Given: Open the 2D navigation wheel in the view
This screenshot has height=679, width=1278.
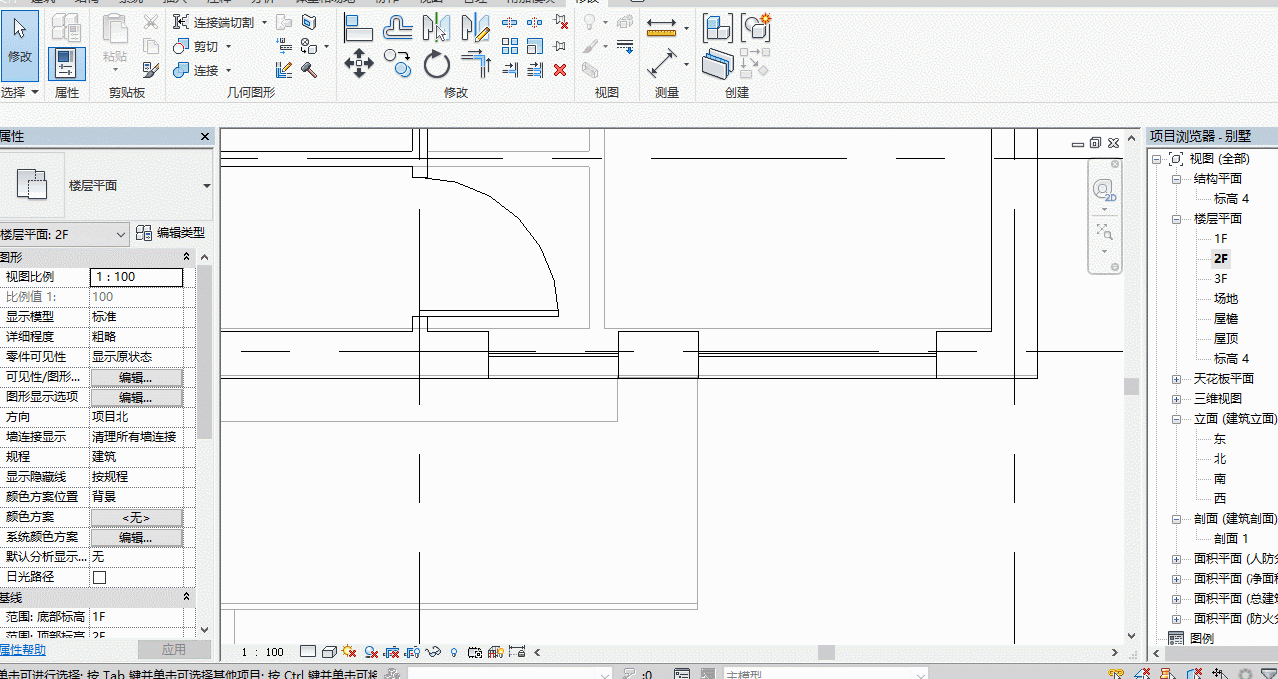Looking at the screenshot, I should tap(1104, 190).
